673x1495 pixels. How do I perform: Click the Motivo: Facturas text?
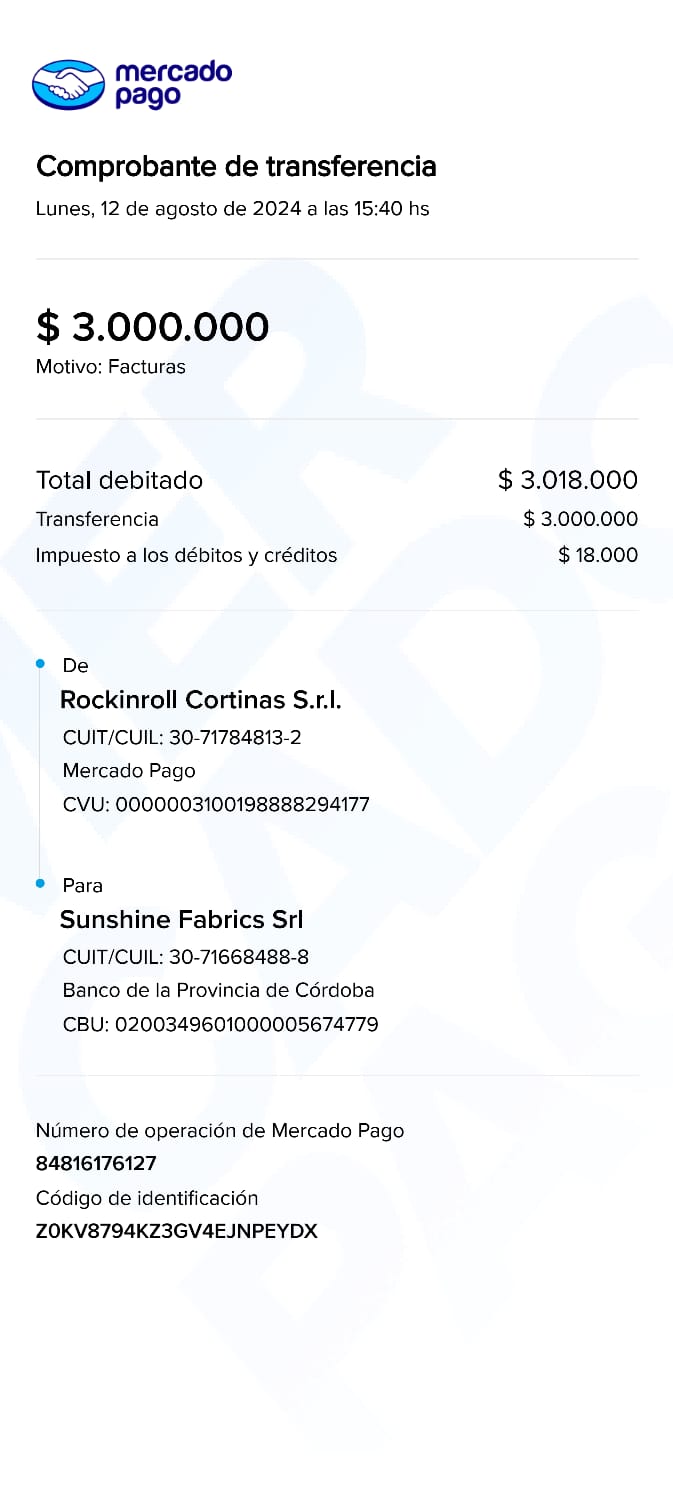click(x=111, y=366)
